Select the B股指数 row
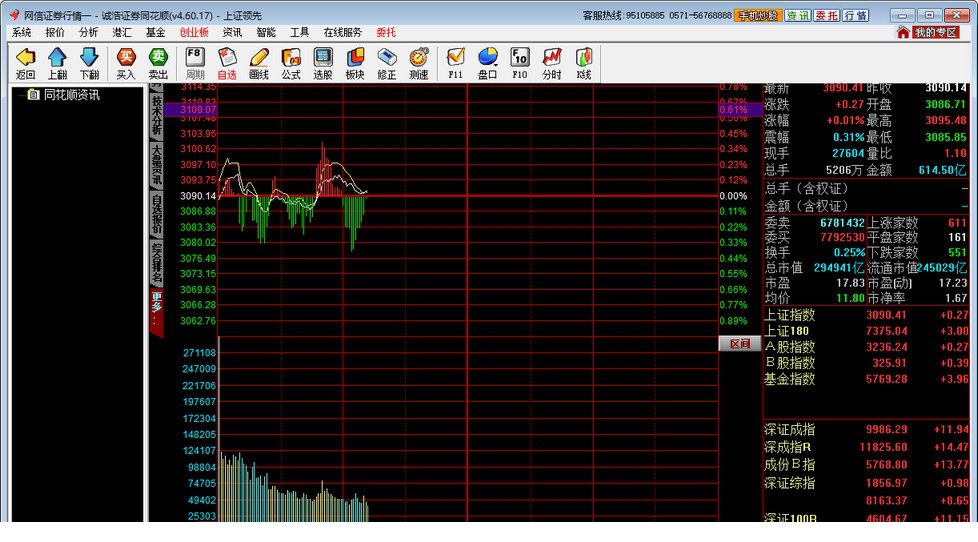978x542 pixels. [866, 362]
